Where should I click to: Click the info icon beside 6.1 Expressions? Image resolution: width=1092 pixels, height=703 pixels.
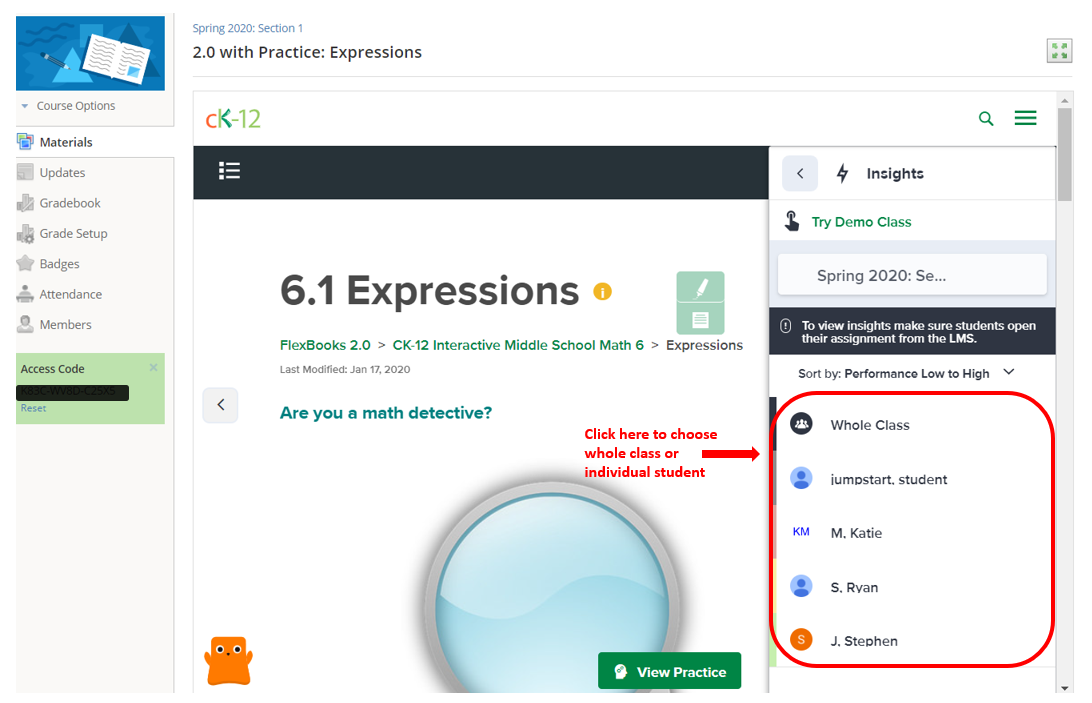point(602,291)
